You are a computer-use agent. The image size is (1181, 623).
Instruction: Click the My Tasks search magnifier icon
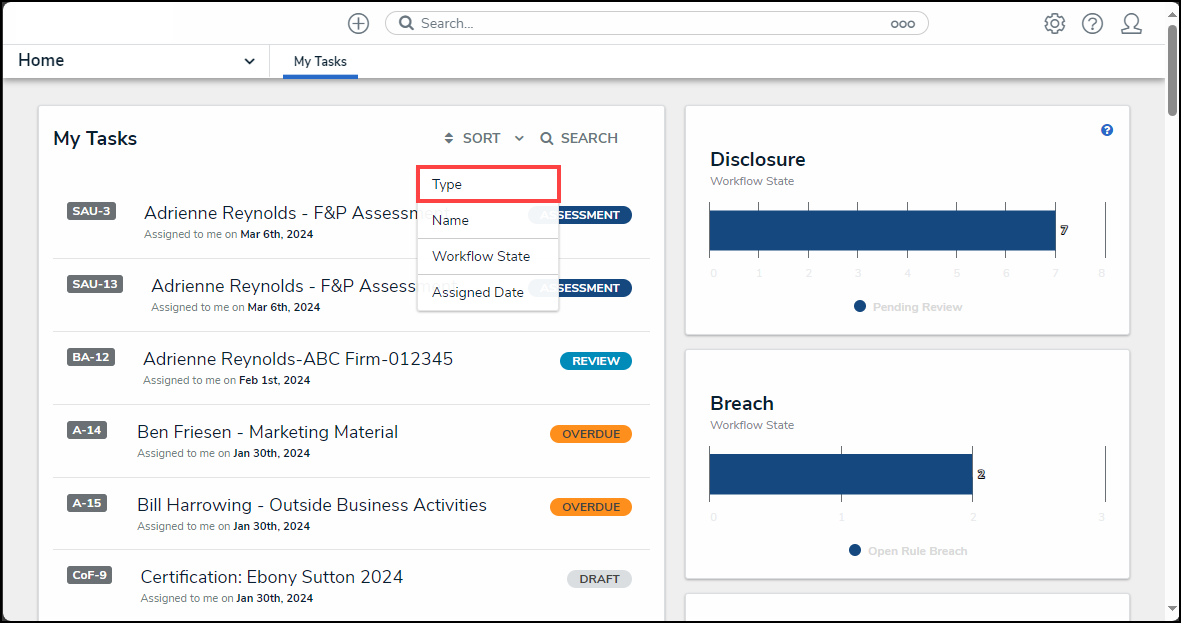[x=547, y=138]
